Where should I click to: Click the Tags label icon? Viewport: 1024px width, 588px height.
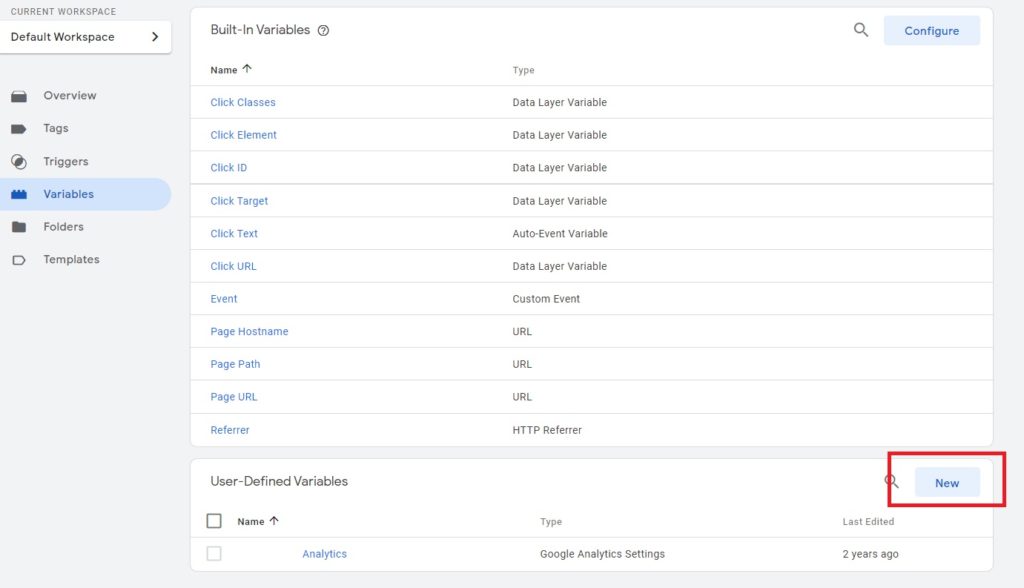19,129
